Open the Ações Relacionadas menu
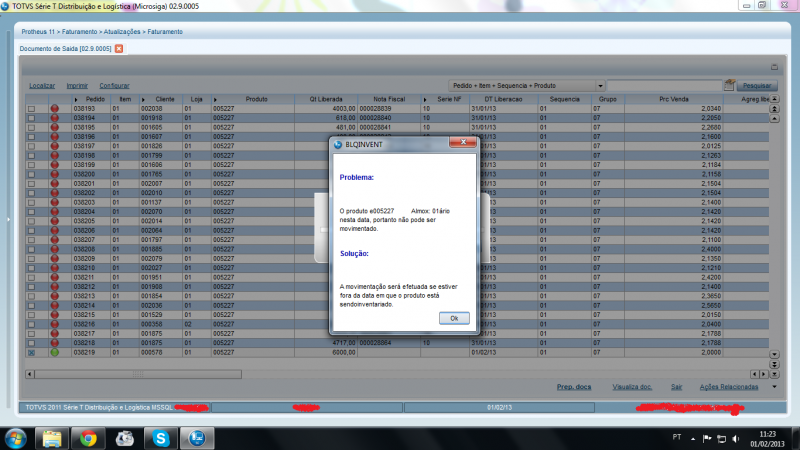 click(x=729, y=387)
